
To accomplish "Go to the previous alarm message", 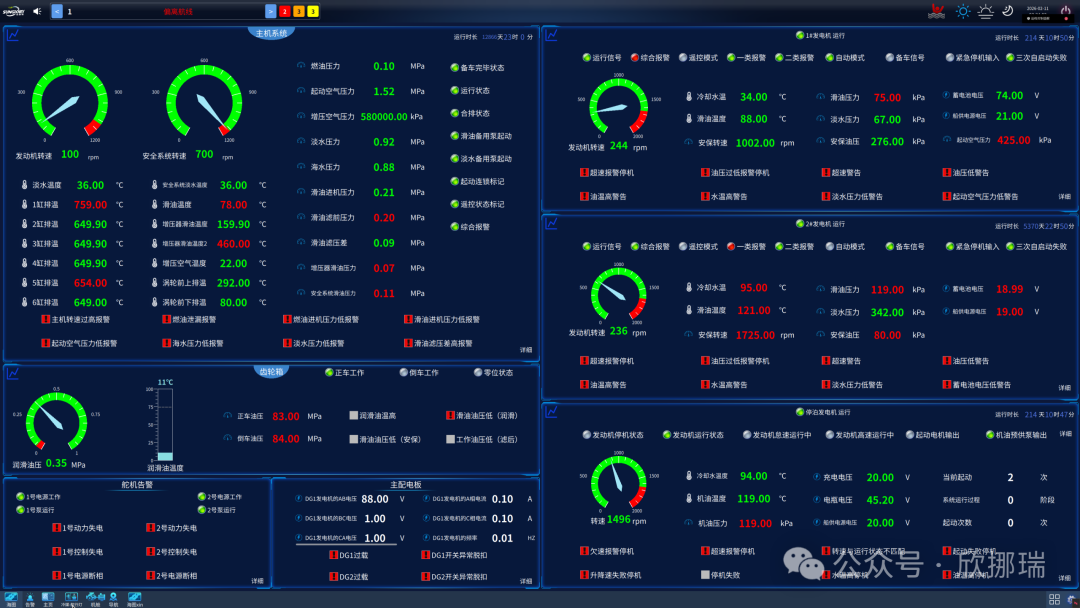I will [x=57, y=11].
